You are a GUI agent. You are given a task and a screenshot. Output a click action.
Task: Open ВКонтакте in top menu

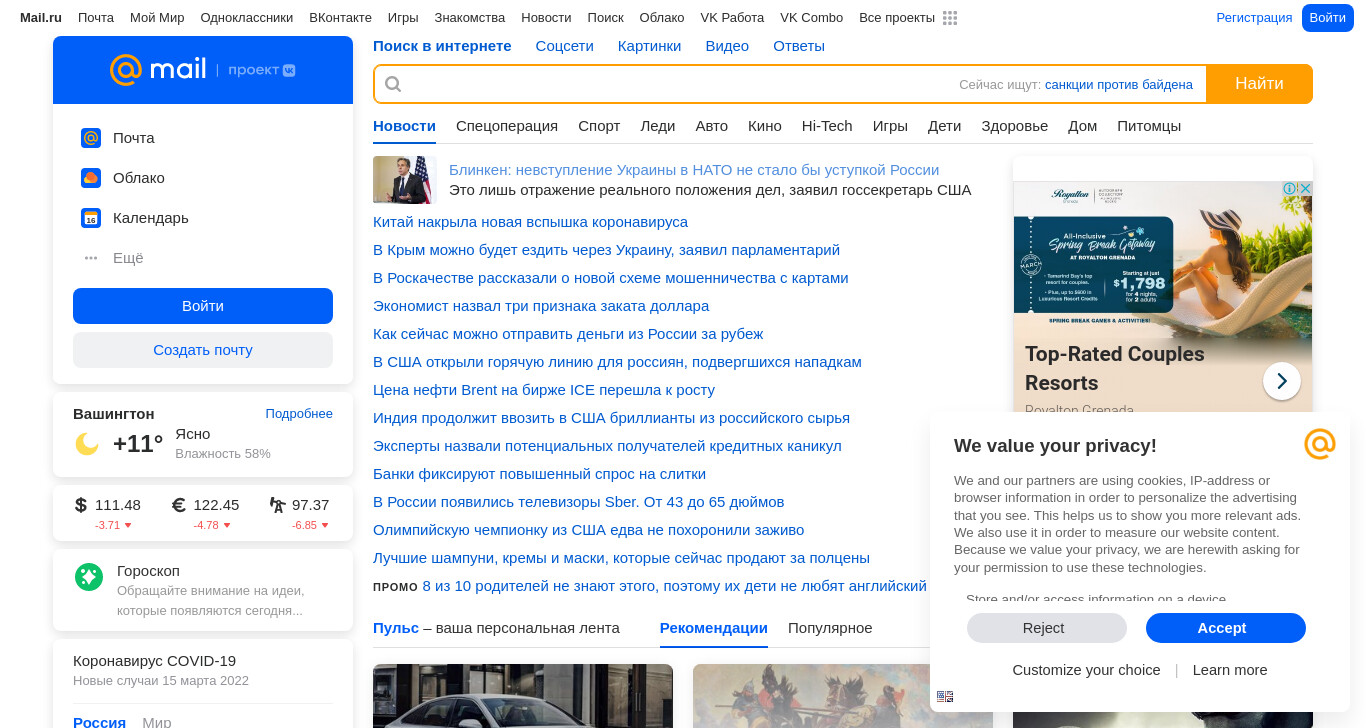[x=340, y=18]
